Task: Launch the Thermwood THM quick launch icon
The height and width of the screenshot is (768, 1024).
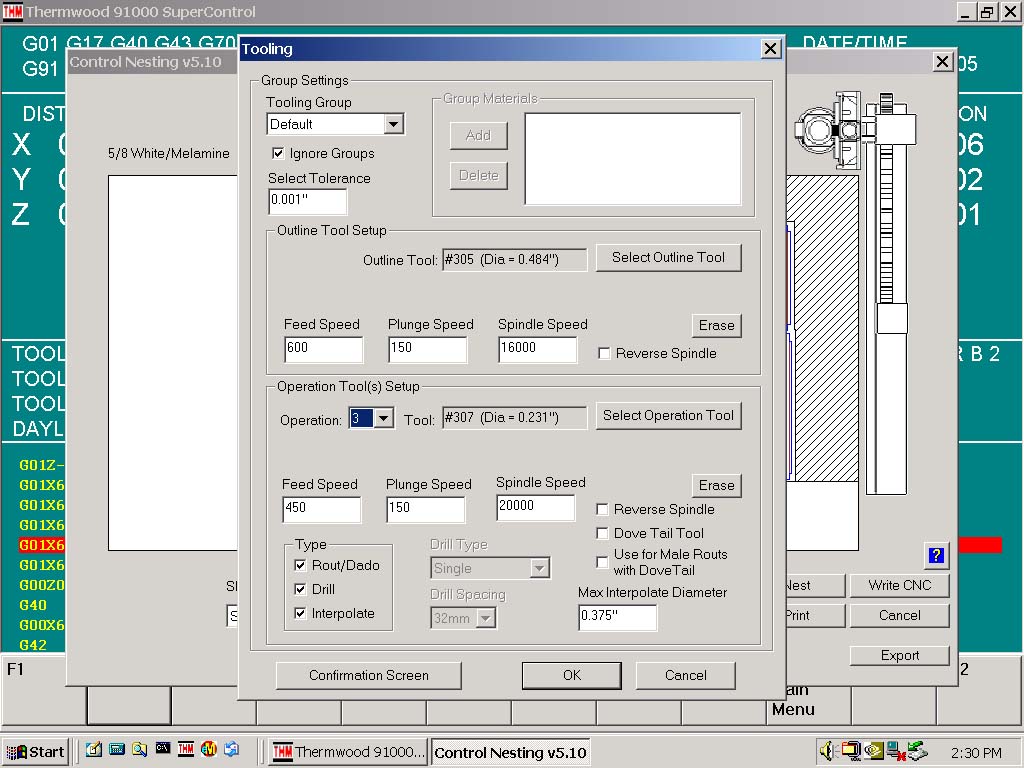Action: point(185,749)
